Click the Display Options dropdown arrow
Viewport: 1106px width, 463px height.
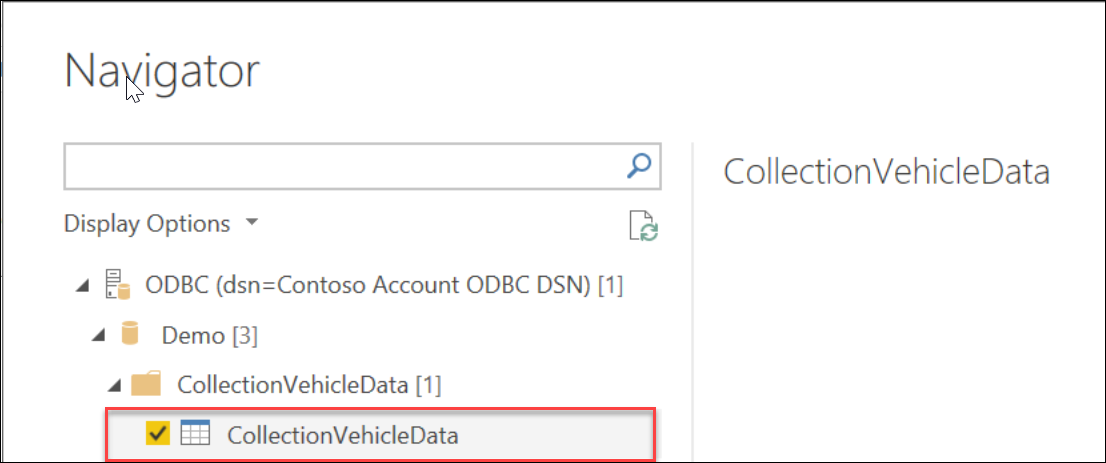click(252, 222)
